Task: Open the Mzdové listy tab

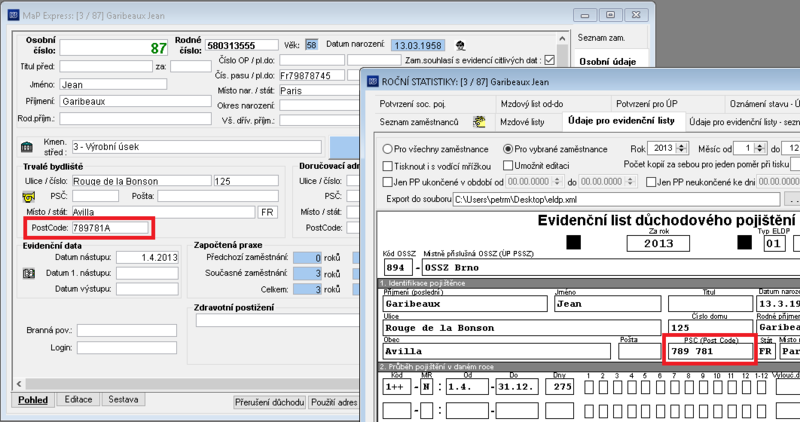Action: tap(522, 122)
